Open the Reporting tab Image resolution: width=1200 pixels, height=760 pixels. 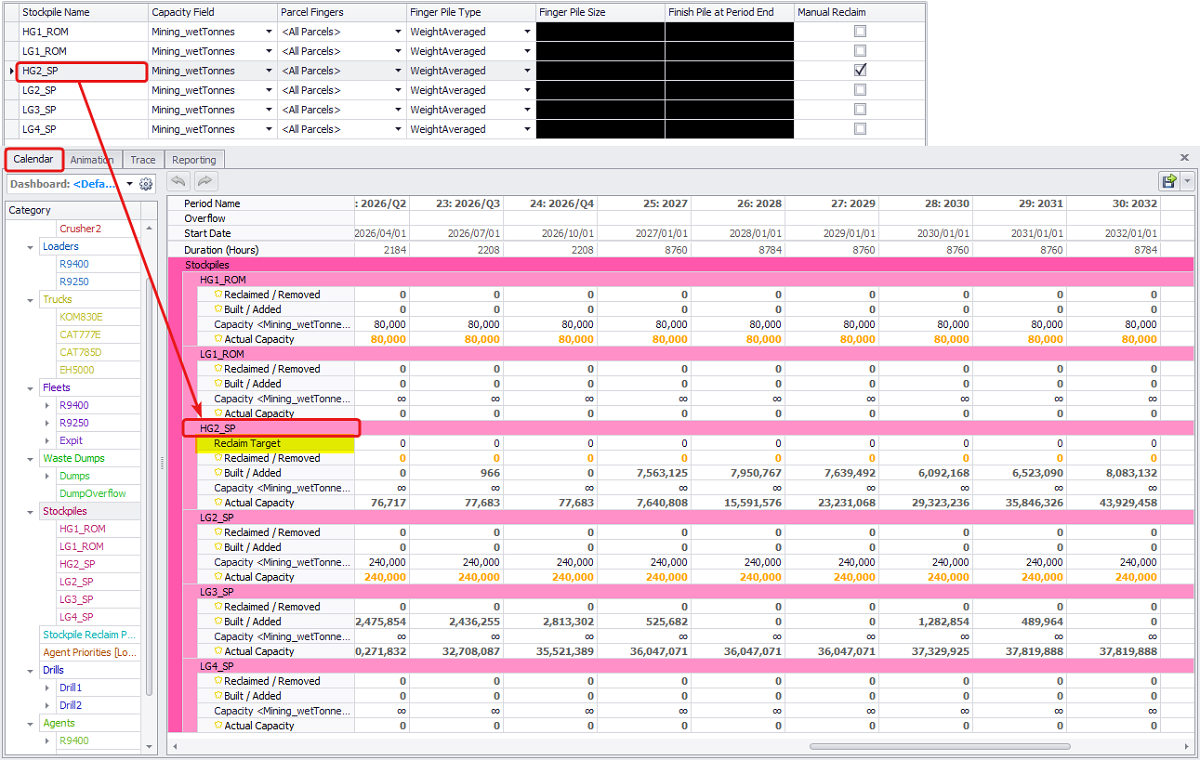point(194,160)
